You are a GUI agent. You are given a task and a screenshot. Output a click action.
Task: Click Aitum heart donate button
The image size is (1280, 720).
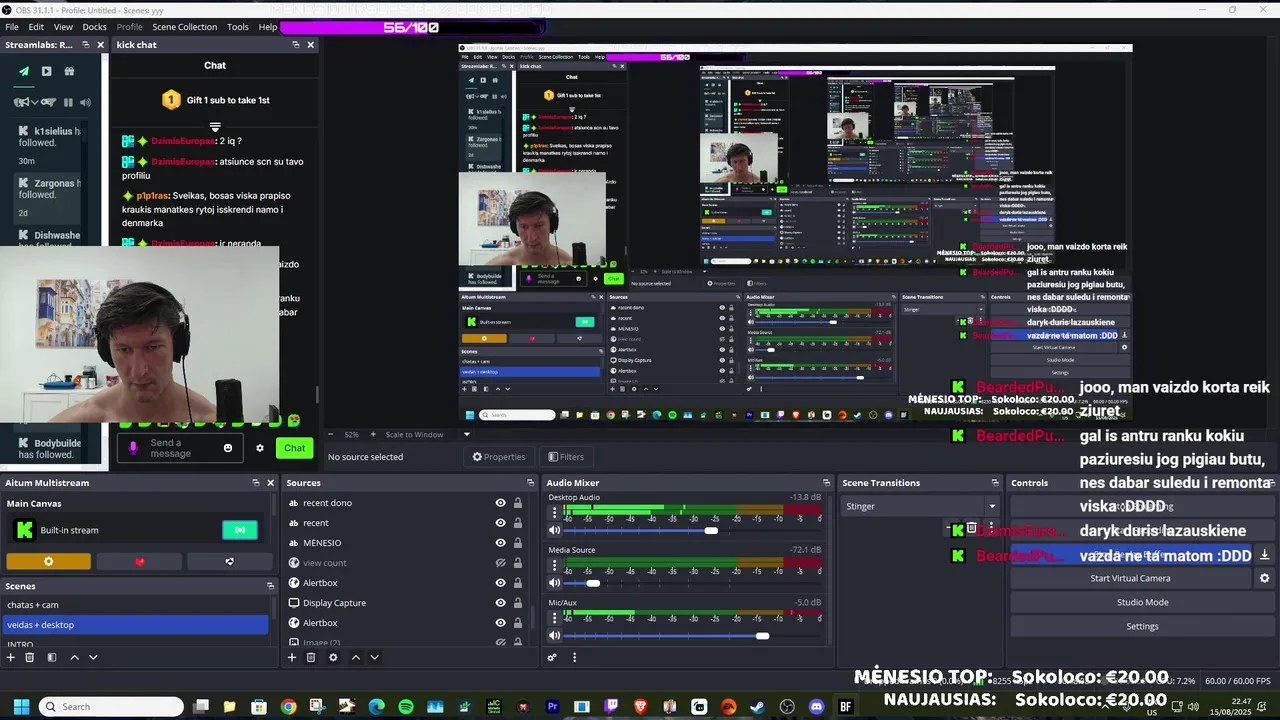coord(139,562)
